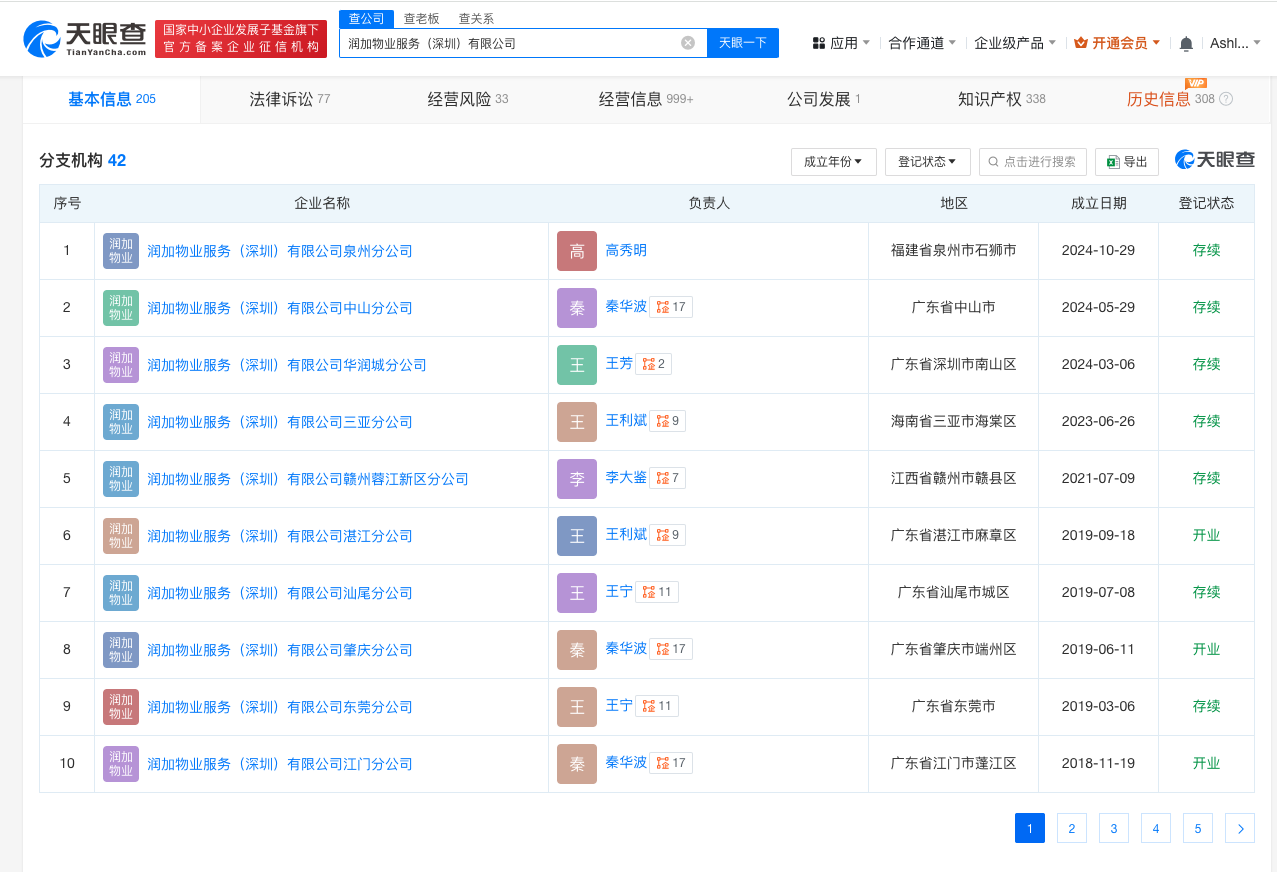Screen dimensions: 1277x872
Task: Click relation badge 17 in 中山分公司 row
Action: [671, 307]
